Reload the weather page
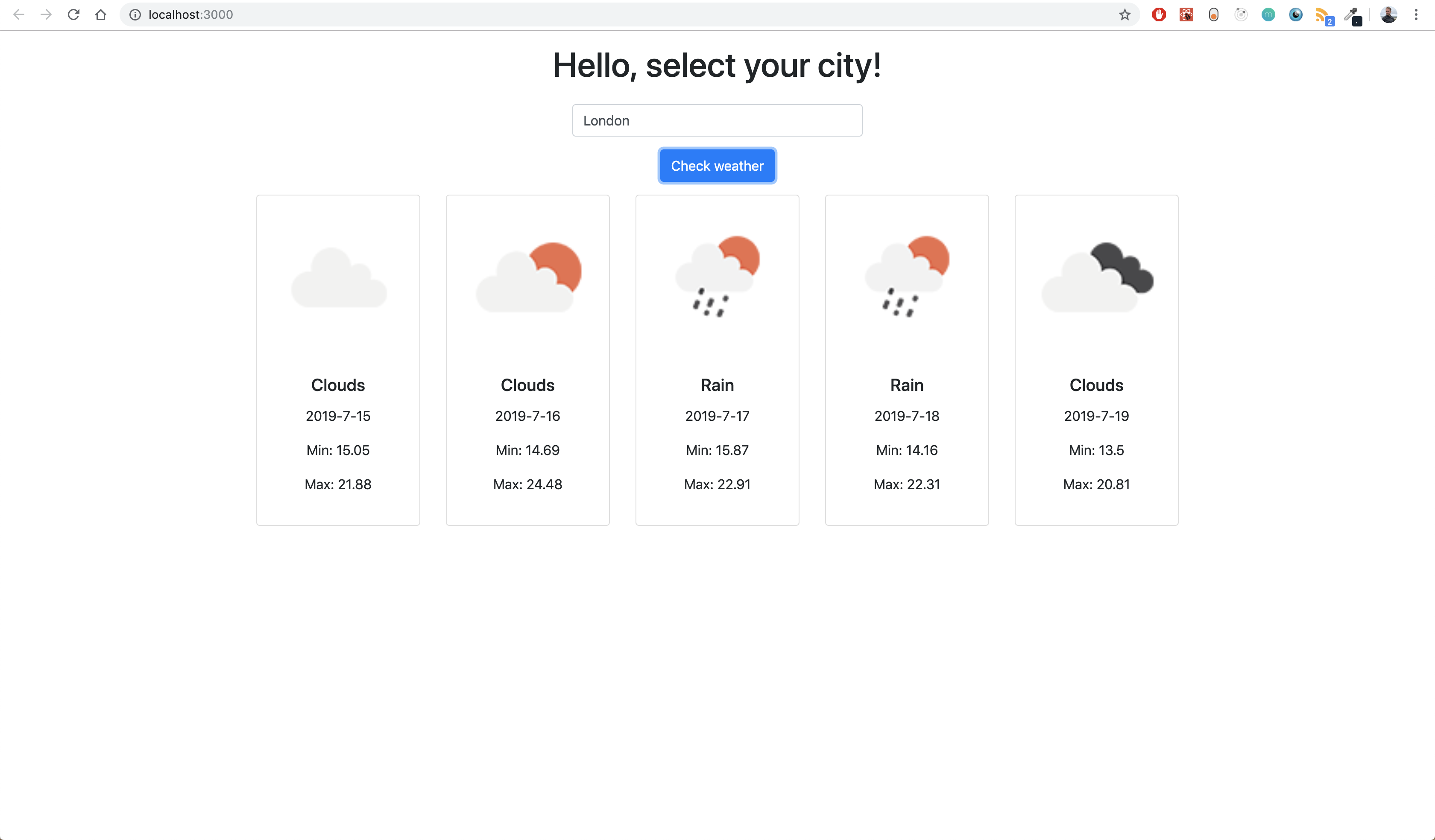Screen dimensions: 1435x840 tap(73, 15)
